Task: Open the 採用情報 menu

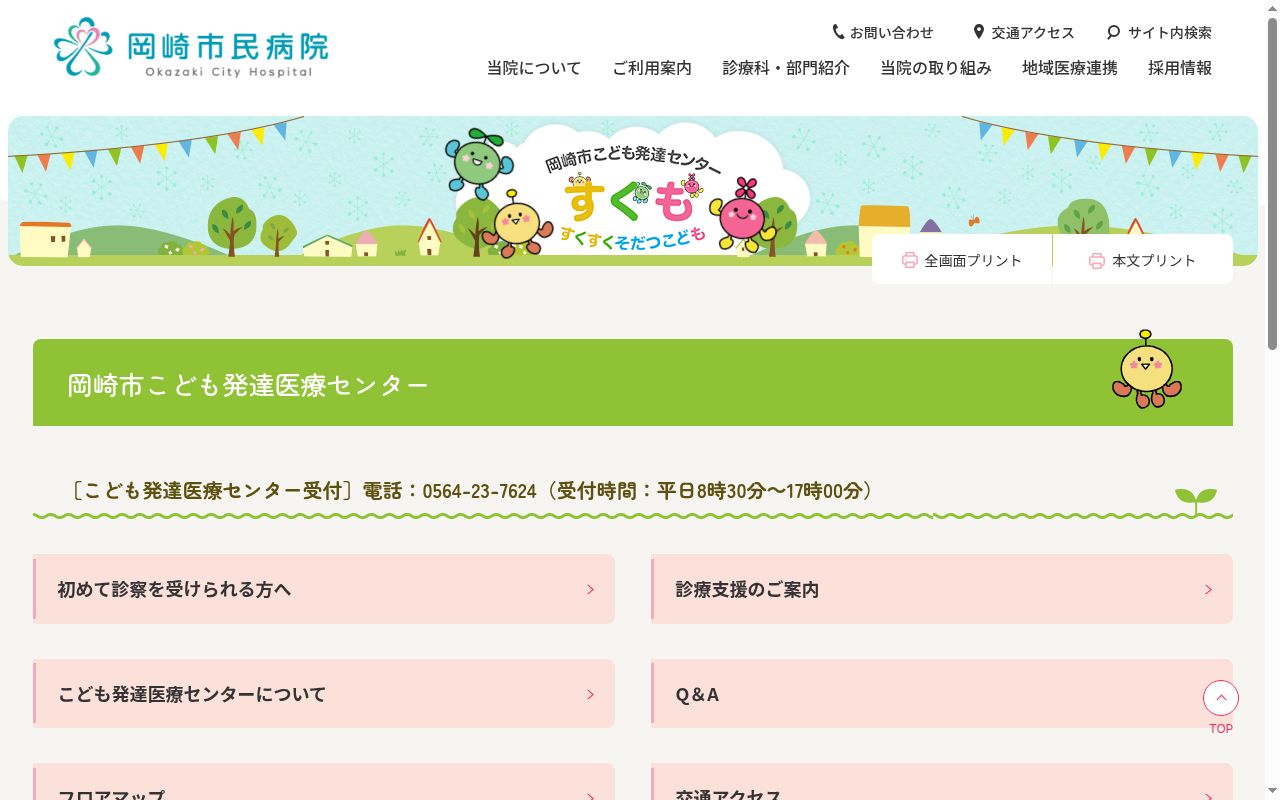Action: (1180, 68)
